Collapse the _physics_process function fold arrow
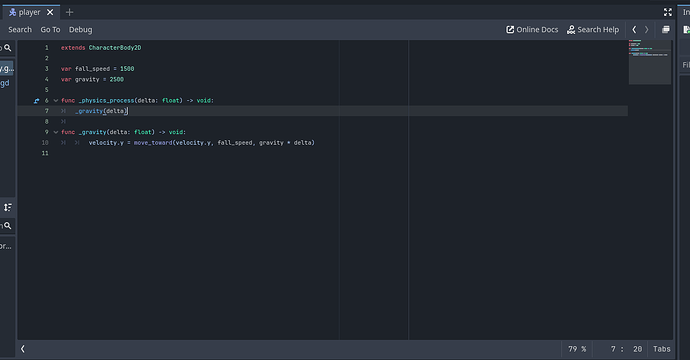The height and width of the screenshot is (360, 690). [x=56, y=100]
